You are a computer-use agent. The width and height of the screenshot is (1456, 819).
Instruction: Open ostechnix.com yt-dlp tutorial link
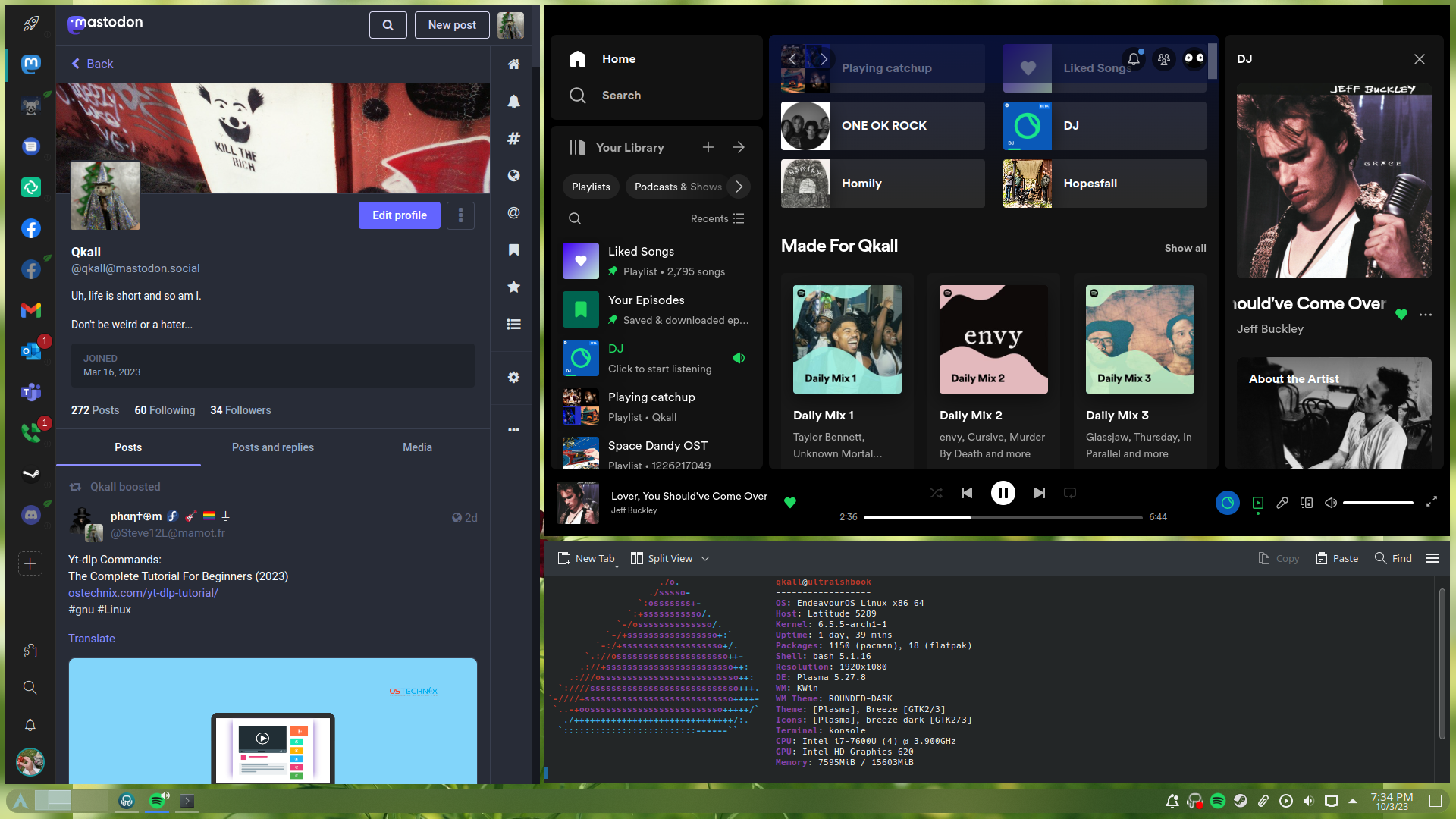[143, 593]
